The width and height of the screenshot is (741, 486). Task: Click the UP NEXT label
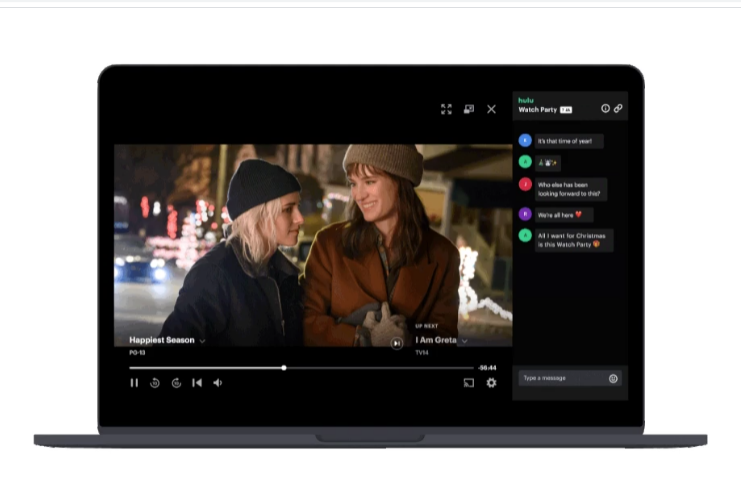pyautogui.click(x=426, y=326)
